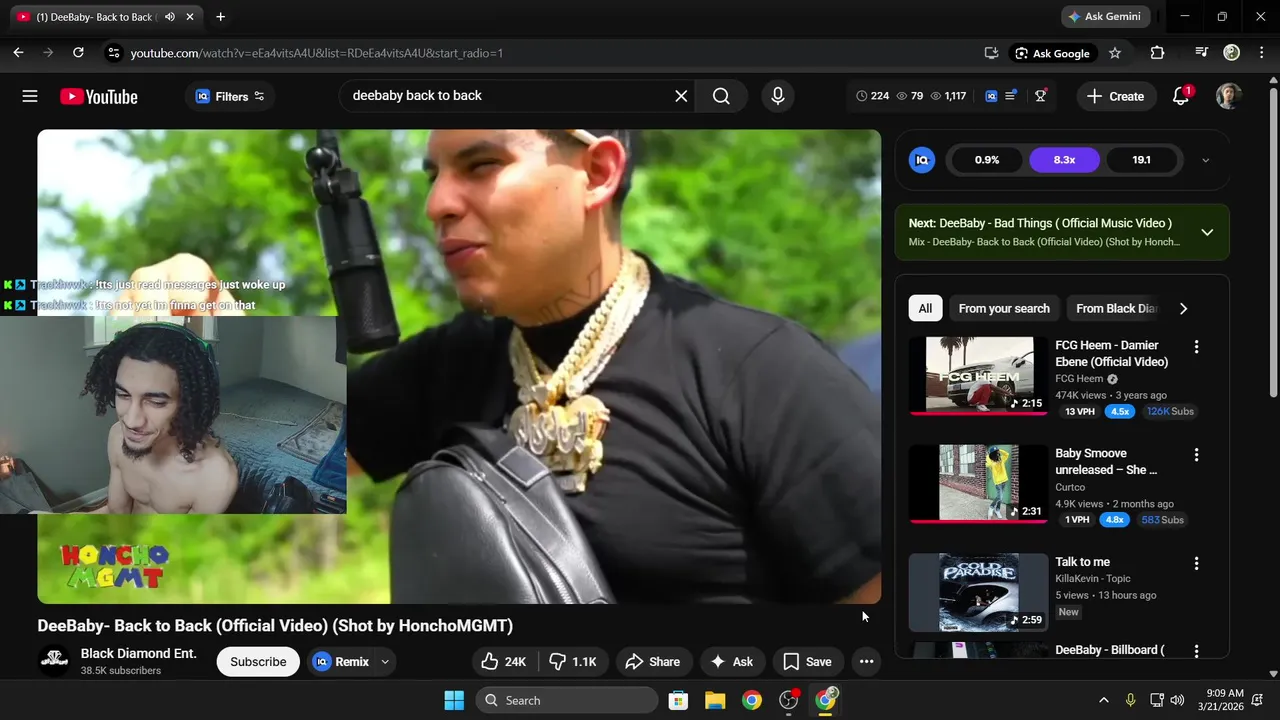Open Black Diamond Ent. channel avatar
The image size is (1280, 720).
pos(54,661)
